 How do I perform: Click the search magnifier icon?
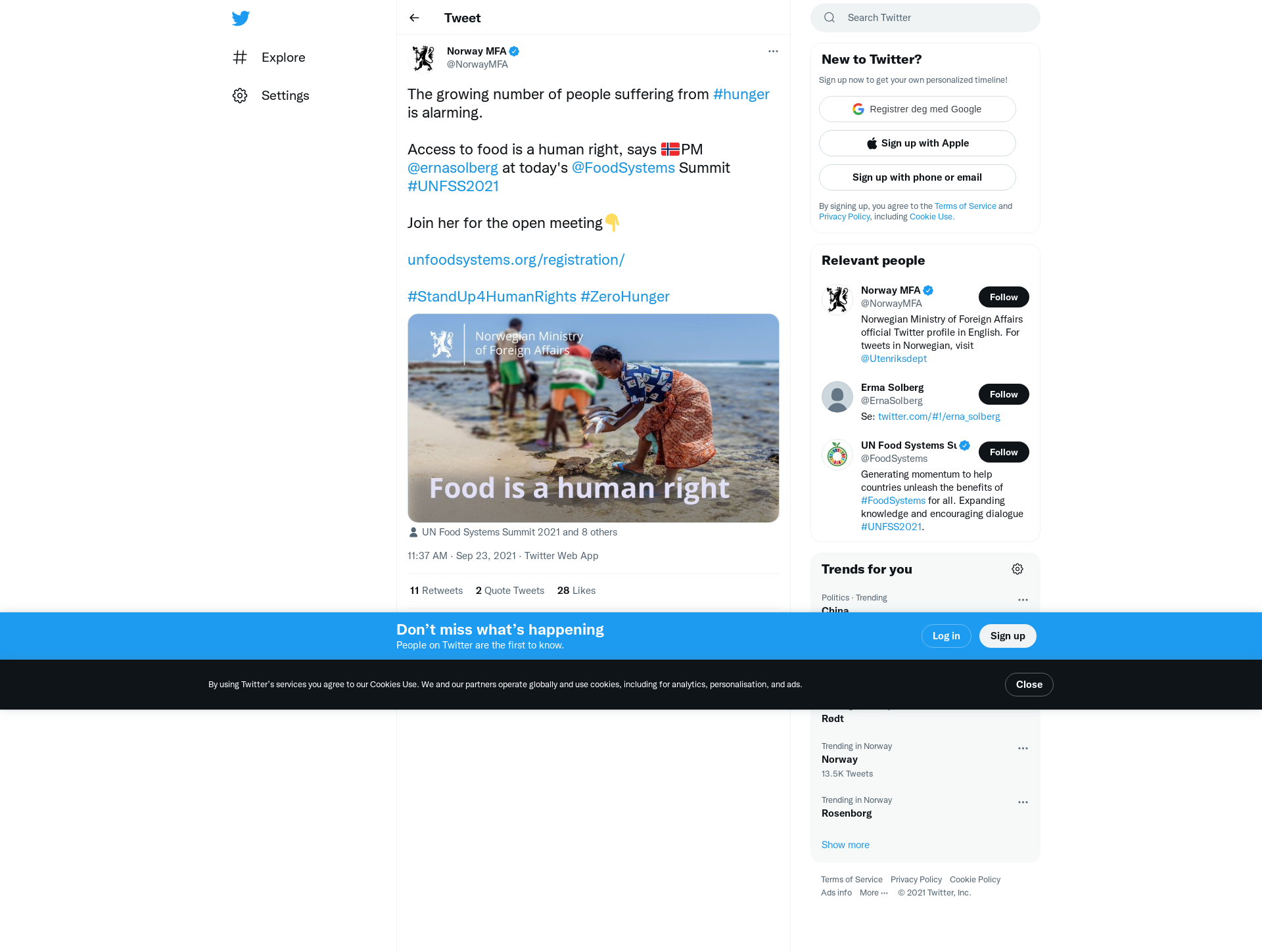coord(830,18)
